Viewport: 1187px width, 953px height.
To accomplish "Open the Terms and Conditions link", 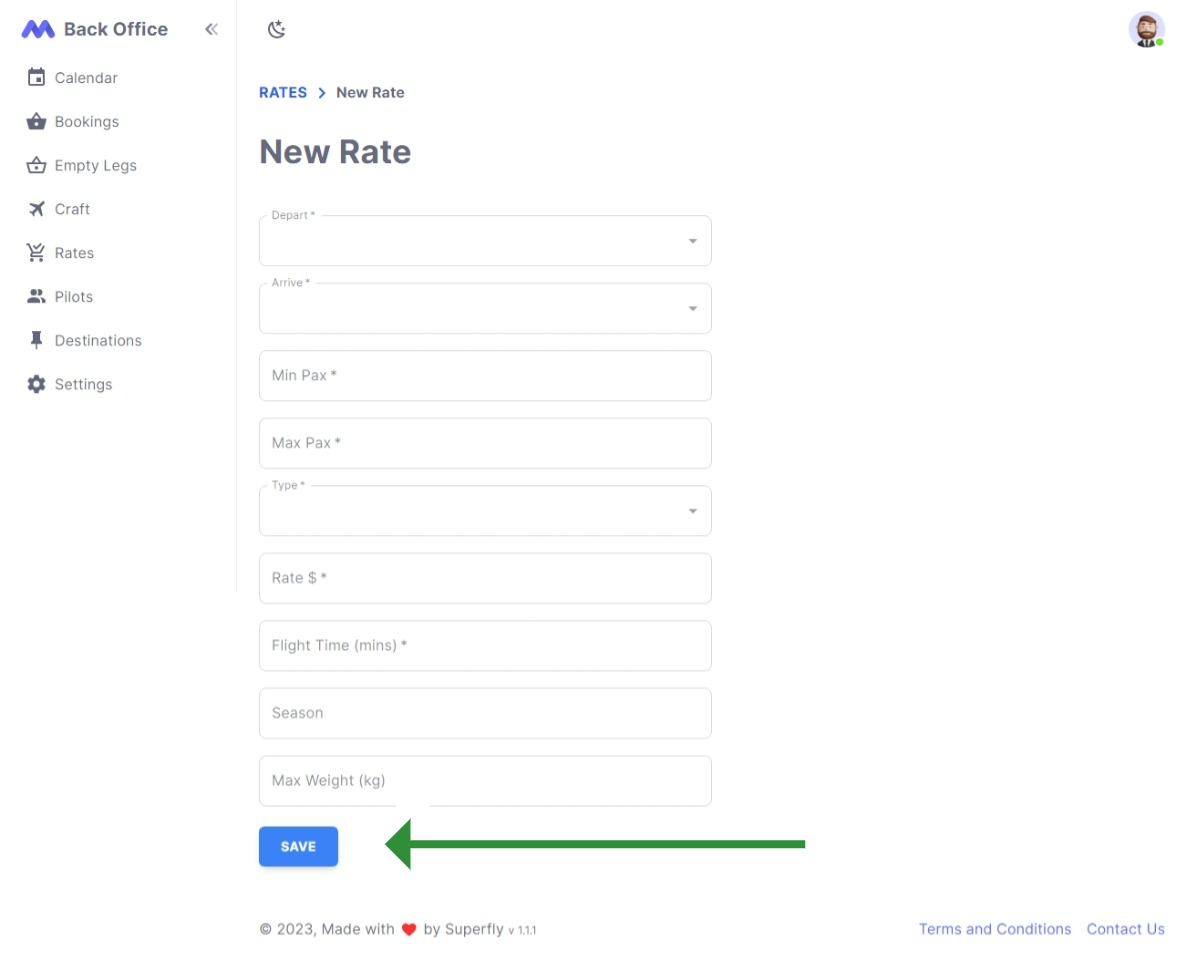I will click(x=995, y=929).
